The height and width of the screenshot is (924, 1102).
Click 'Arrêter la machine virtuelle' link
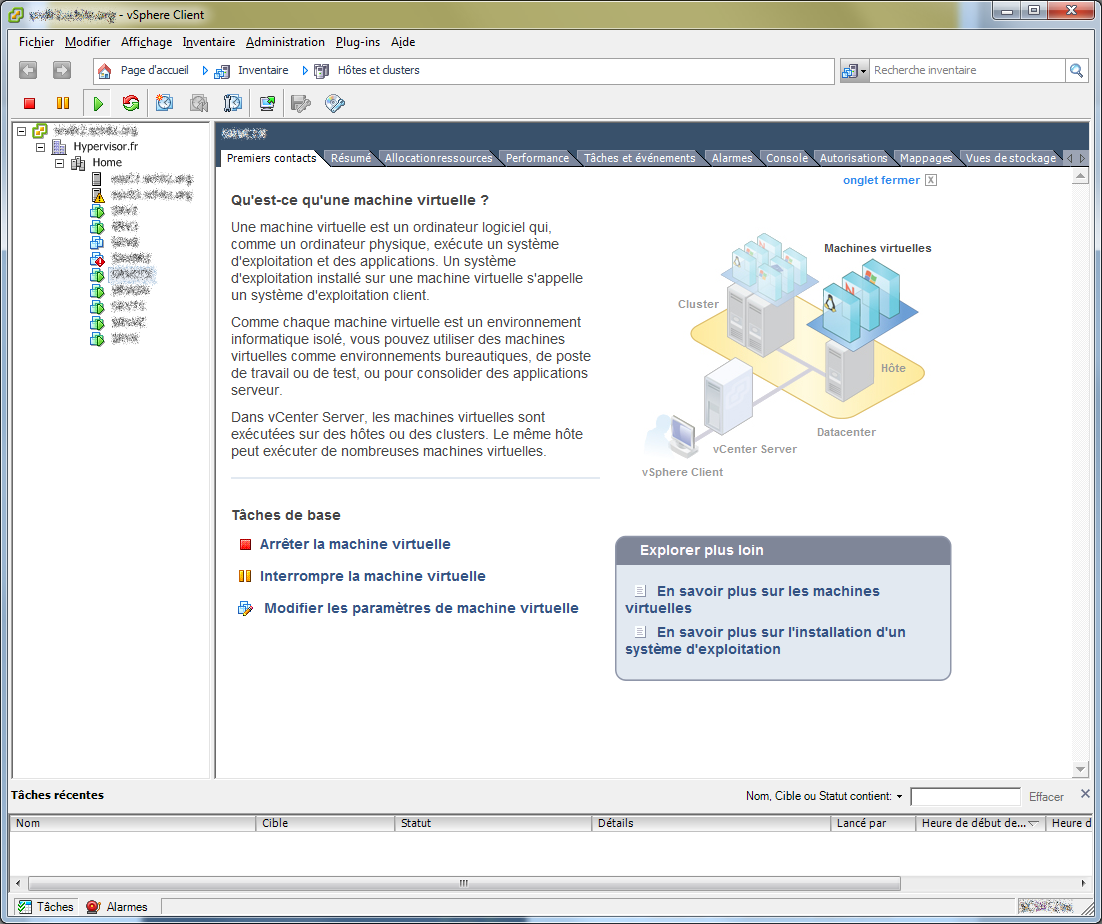[355, 545]
